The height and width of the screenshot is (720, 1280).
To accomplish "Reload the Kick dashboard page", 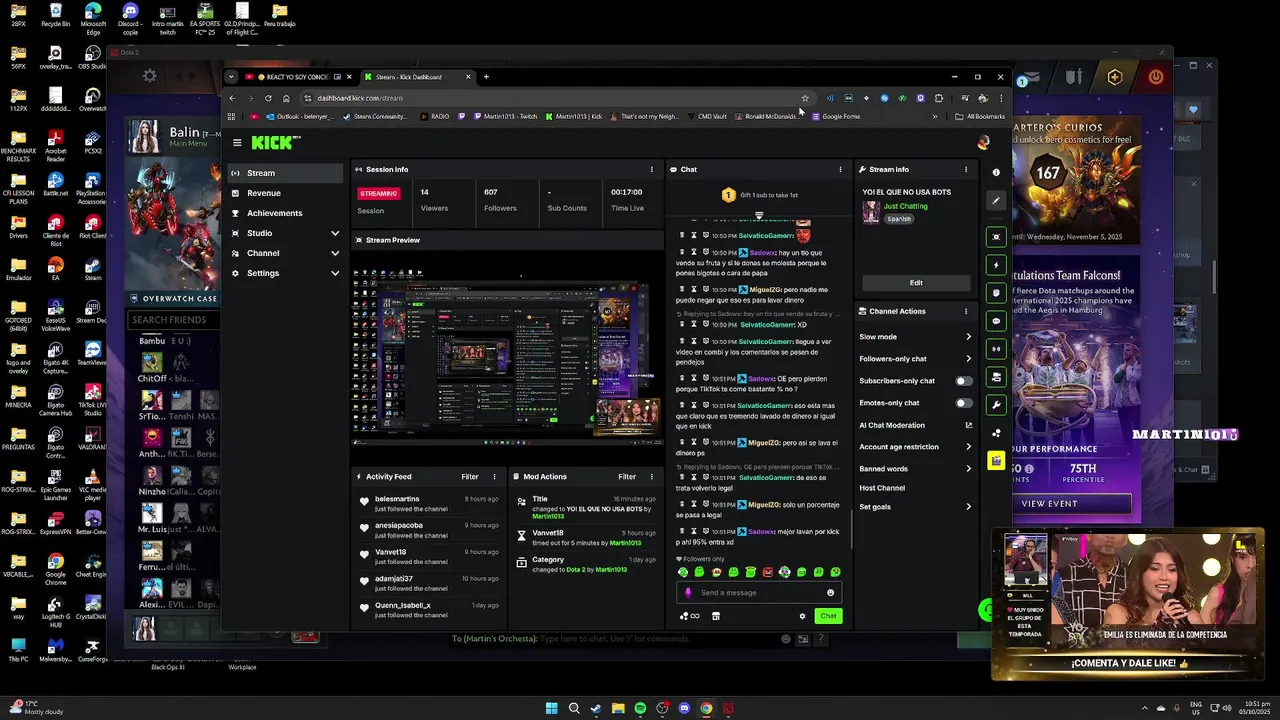I will pyautogui.click(x=268, y=98).
